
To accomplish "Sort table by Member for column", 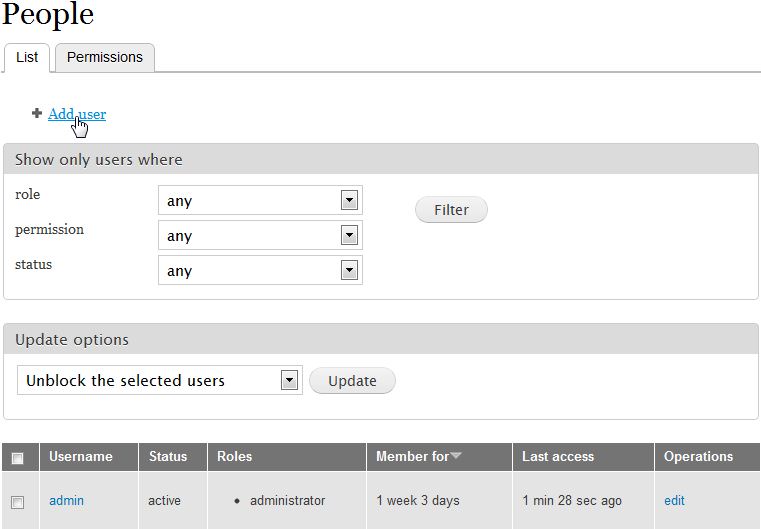I will click(x=412, y=456).
